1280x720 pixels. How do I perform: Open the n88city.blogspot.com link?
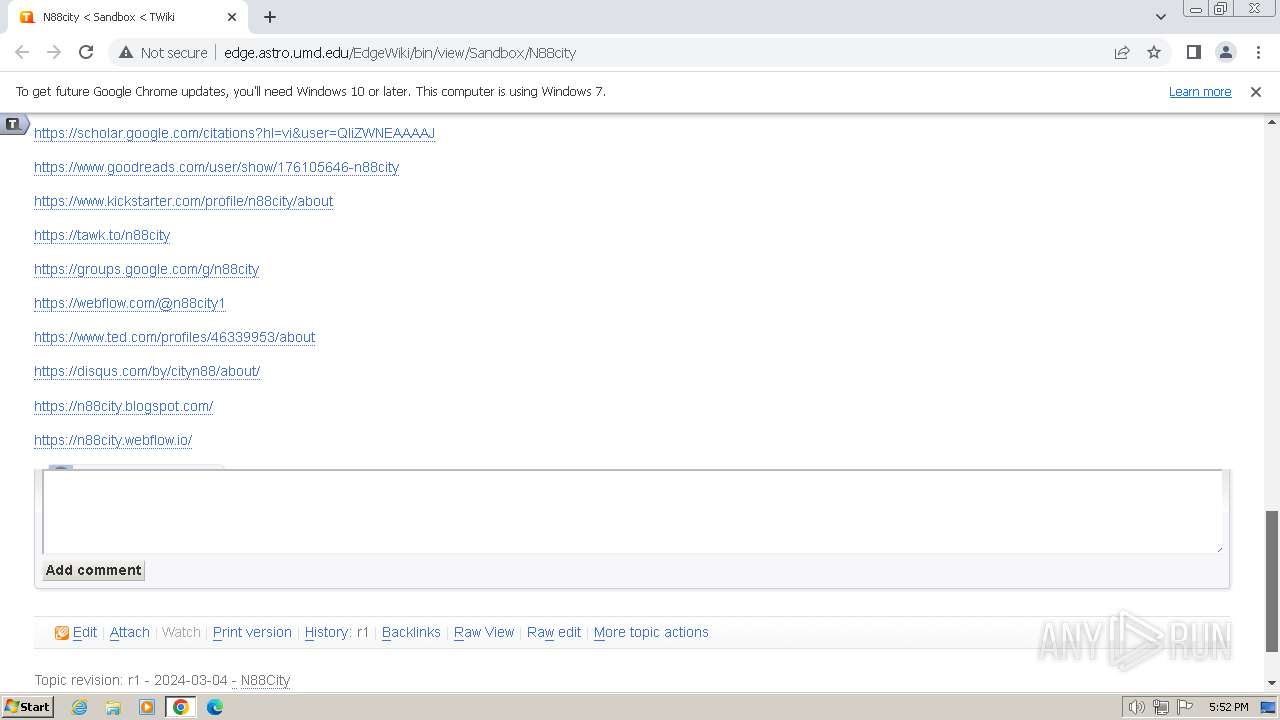pos(123,406)
